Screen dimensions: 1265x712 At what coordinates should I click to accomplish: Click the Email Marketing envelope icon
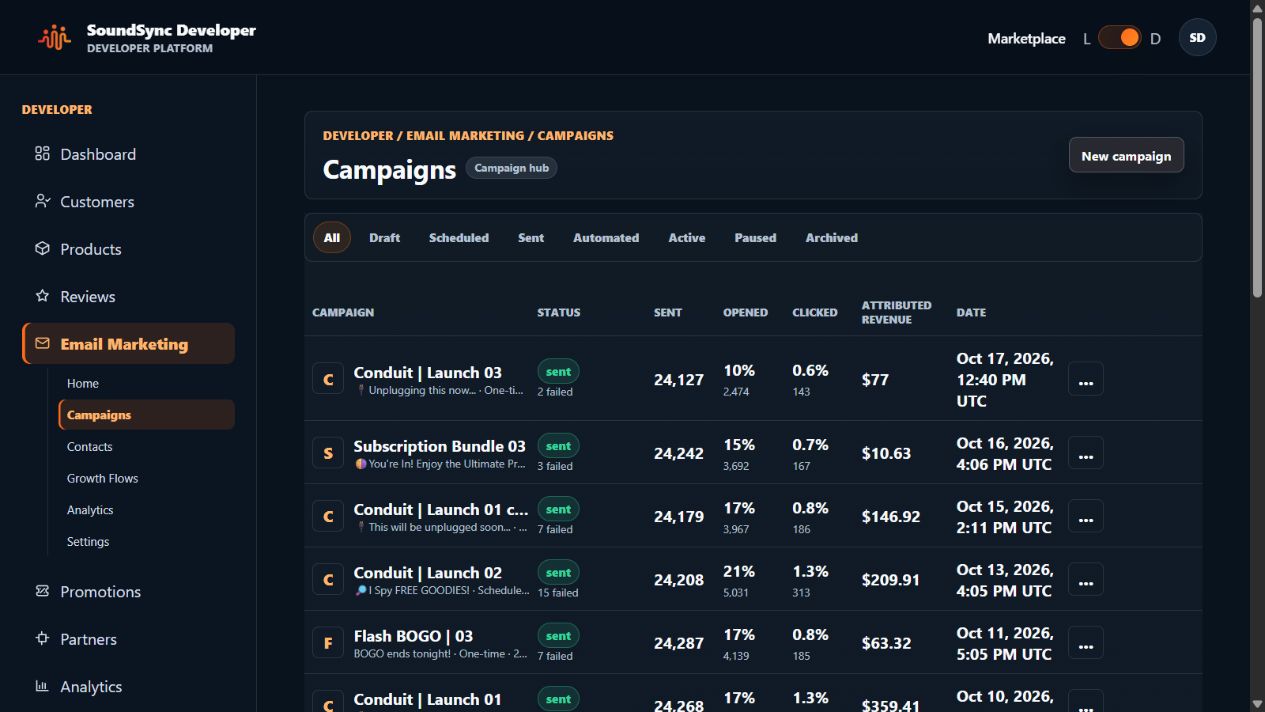[x=42, y=344]
